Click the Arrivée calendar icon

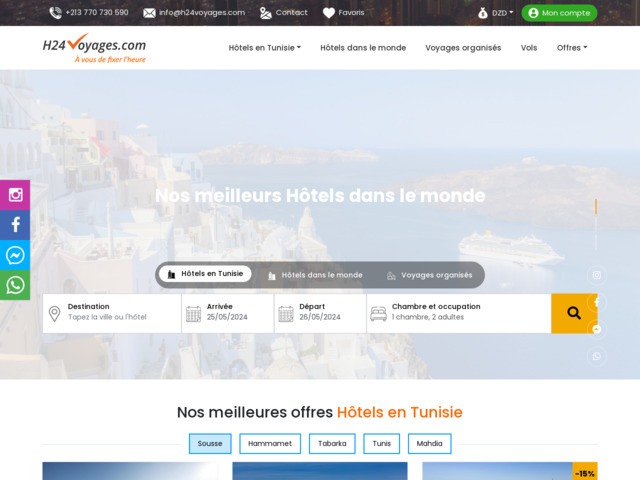coord(194,313)
